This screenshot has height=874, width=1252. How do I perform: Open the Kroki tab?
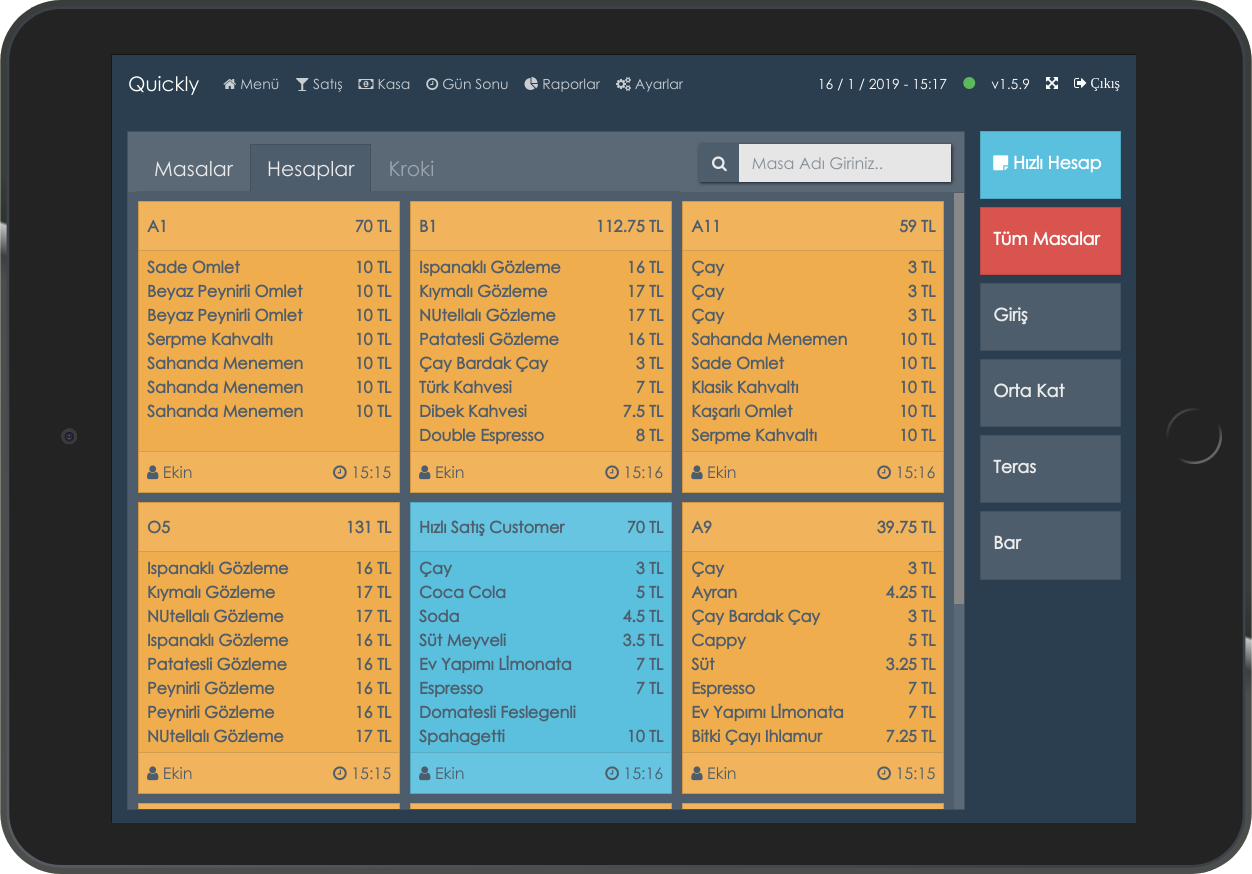411,168
